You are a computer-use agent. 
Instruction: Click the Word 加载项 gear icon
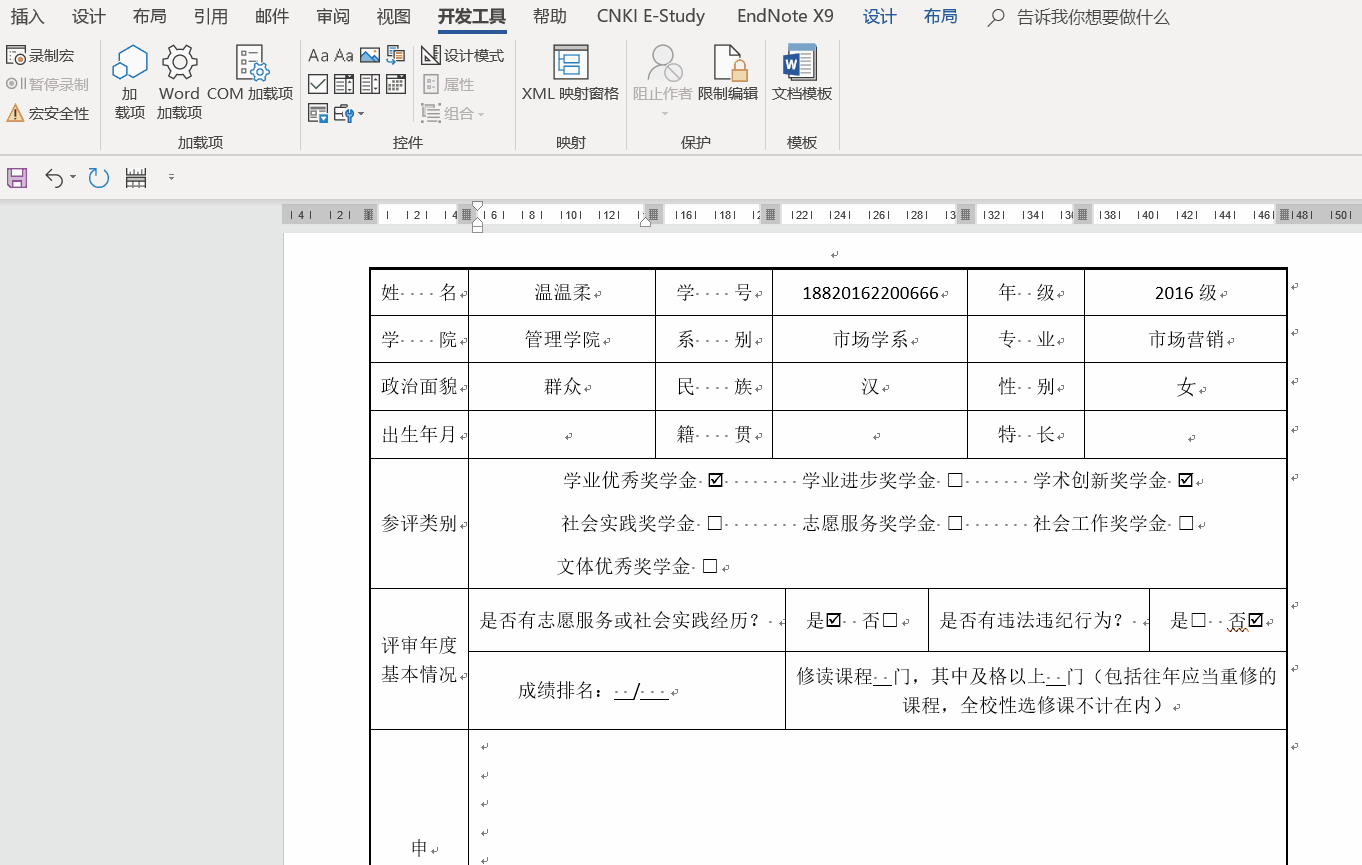click(179, 64)
